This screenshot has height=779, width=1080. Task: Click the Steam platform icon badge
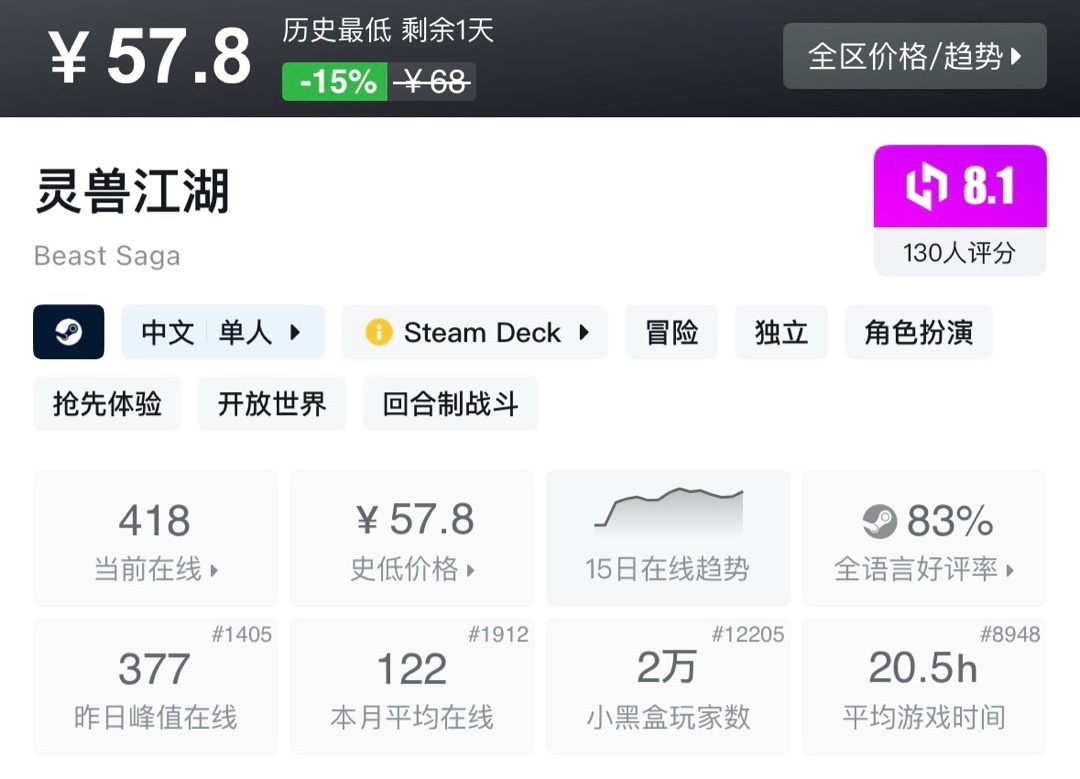68,332
